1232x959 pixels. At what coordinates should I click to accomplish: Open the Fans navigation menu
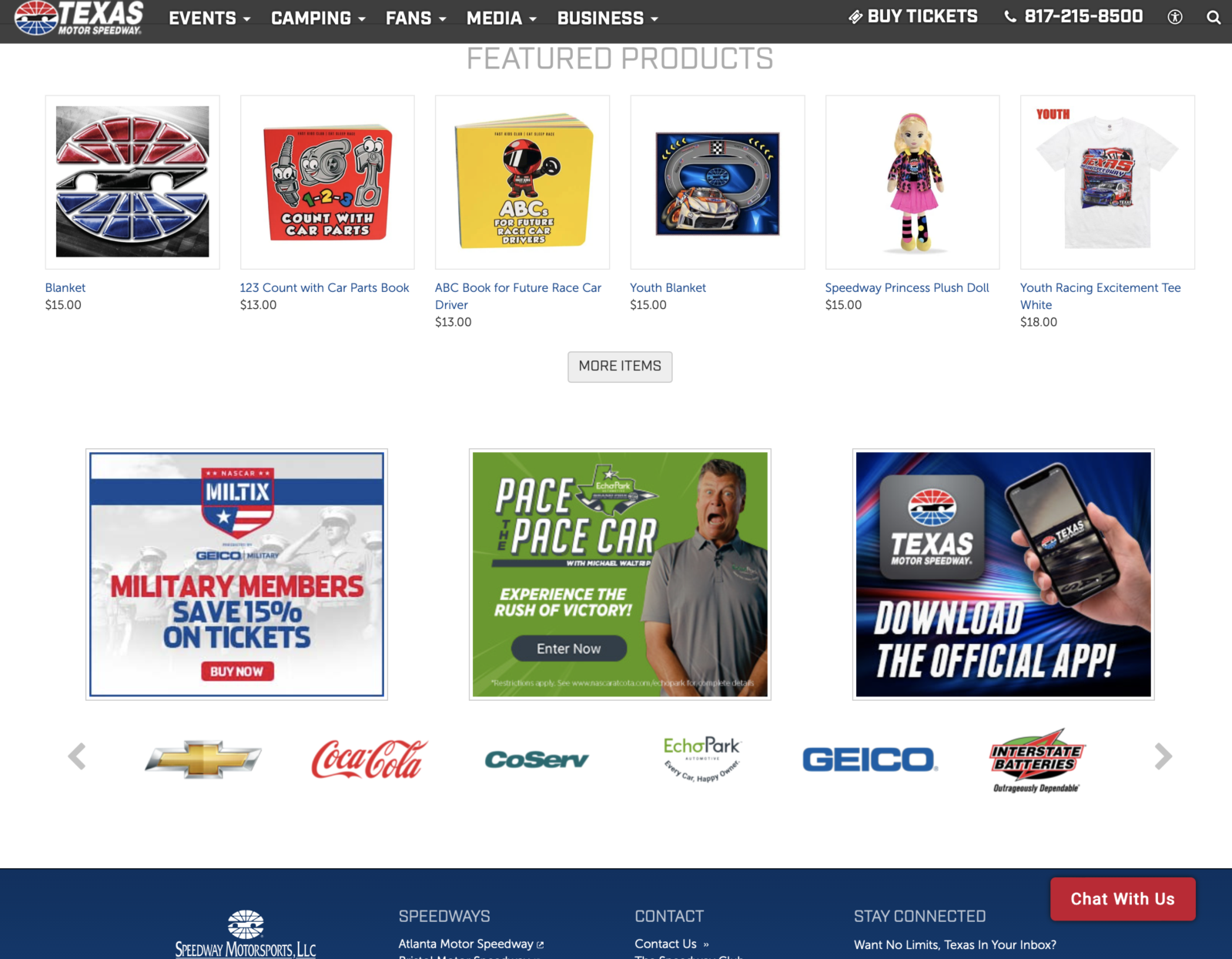click(416, 18)
